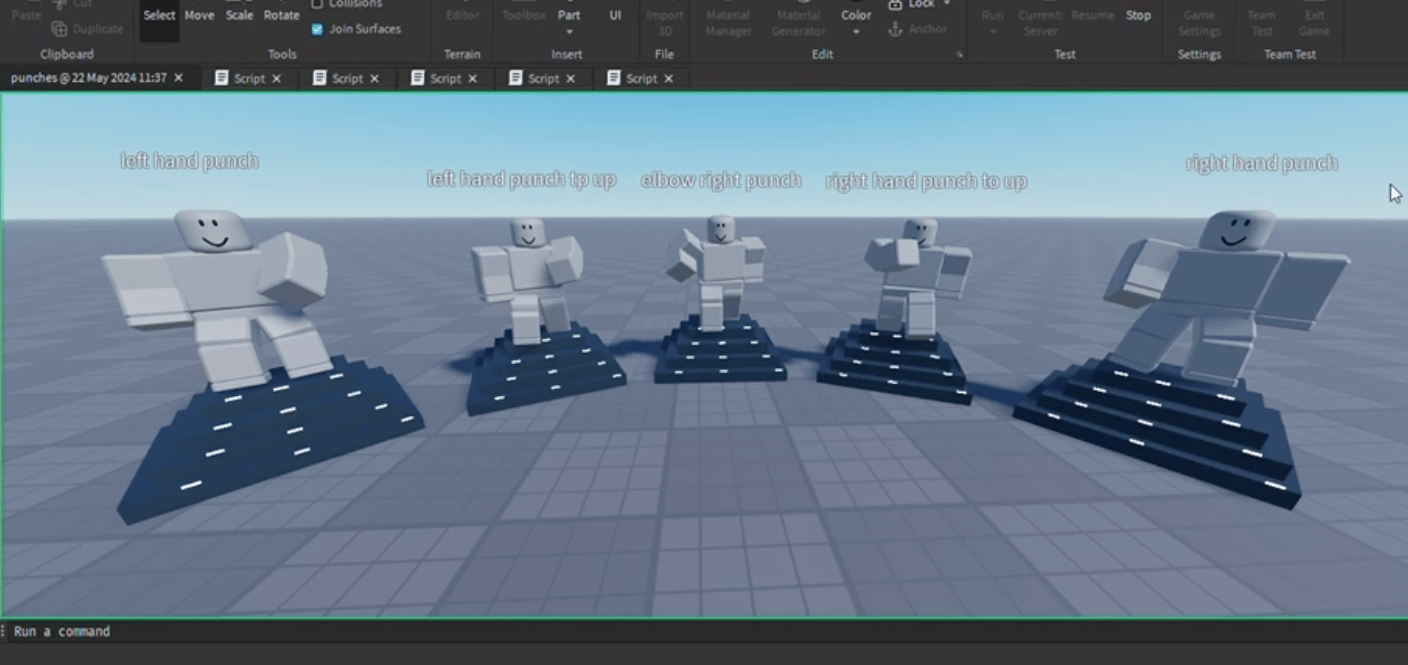Stop the running test
1408x665 pixels.
click(1138, 15)
